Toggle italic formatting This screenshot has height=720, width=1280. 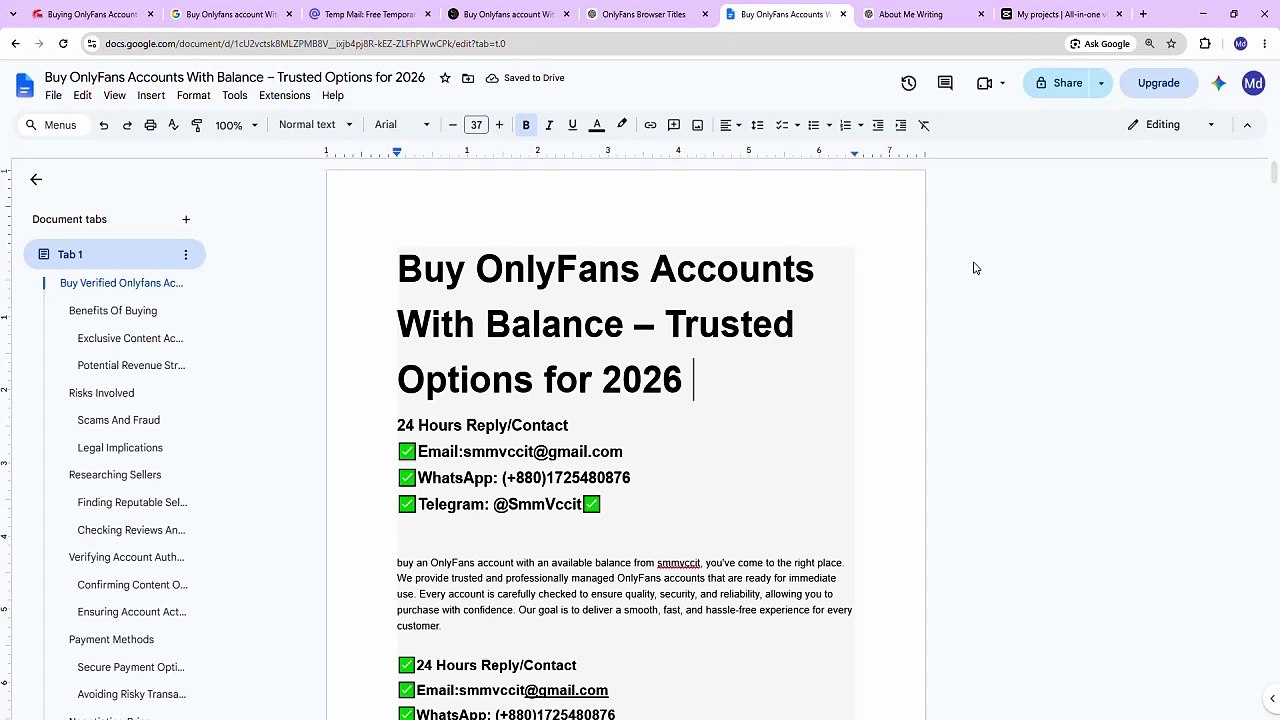(549, 125)
